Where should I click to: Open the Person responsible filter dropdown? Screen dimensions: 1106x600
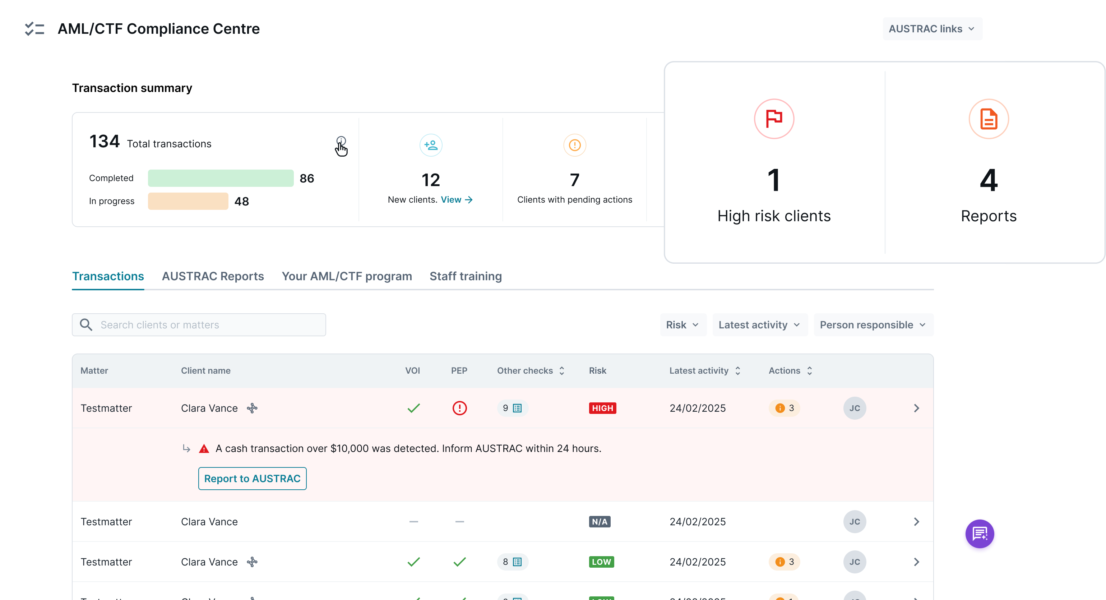(872, 325)
